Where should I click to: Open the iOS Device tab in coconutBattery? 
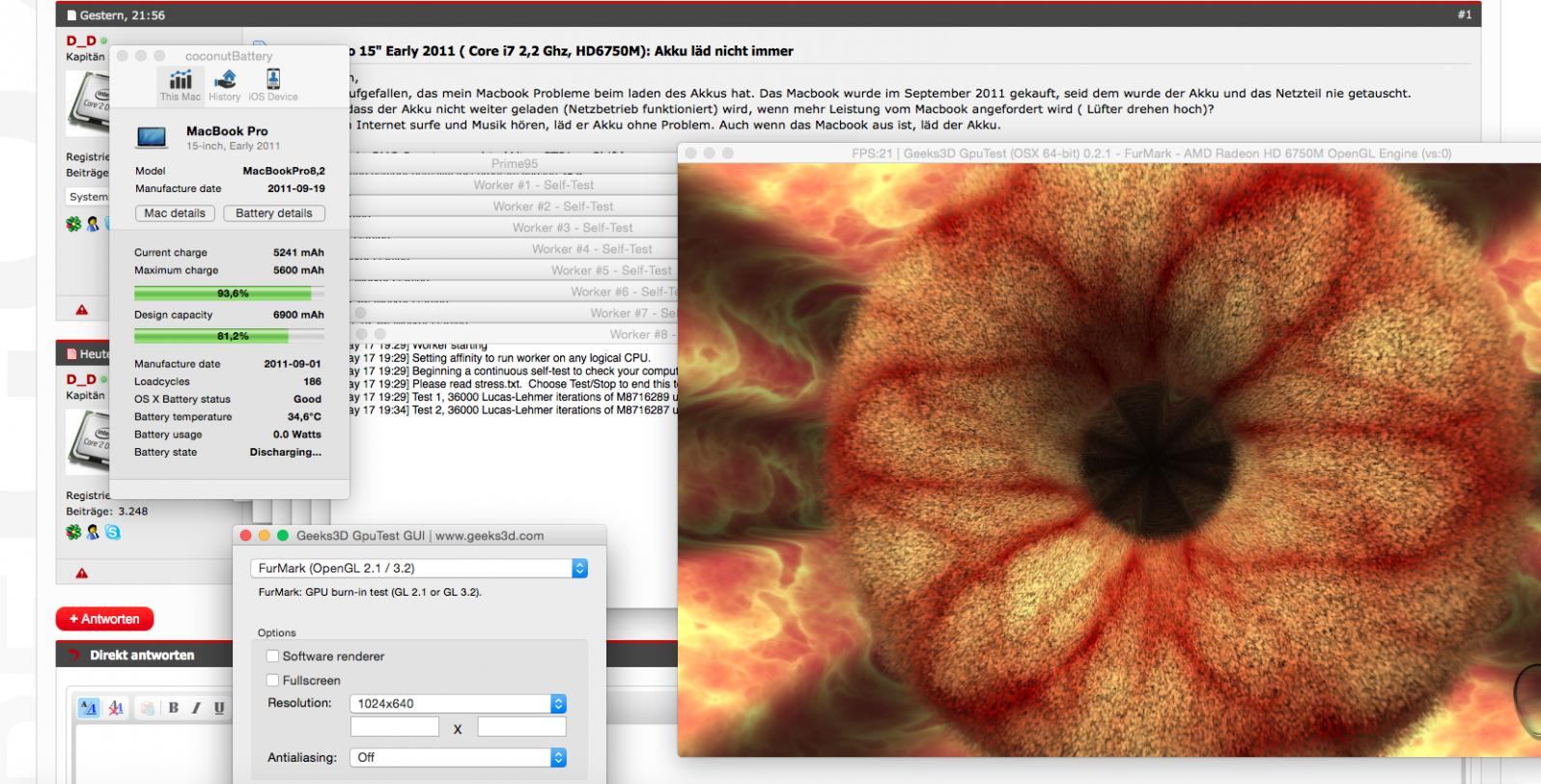tap(273, 85)
